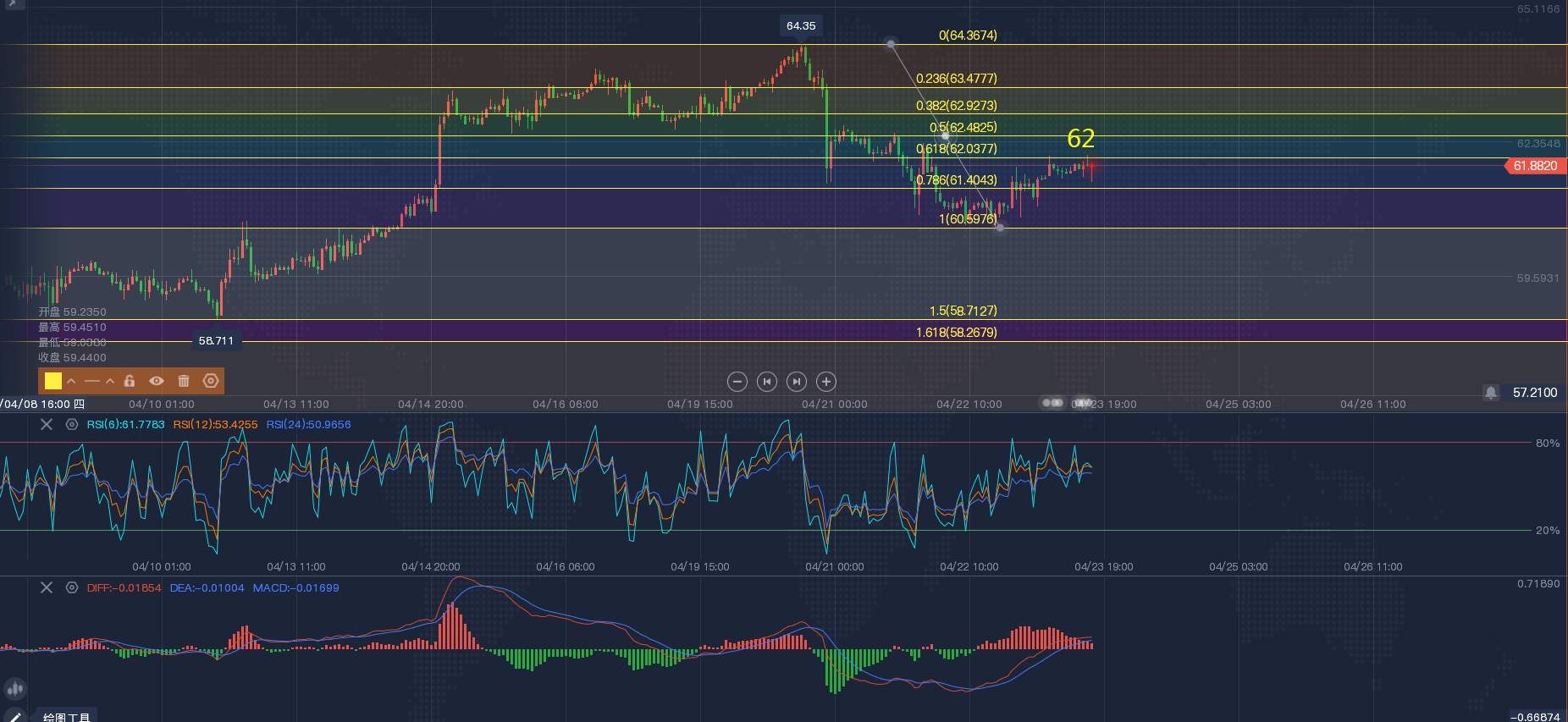Click the MACD value readout
The image size is (1568, 722).
point(295,587)
